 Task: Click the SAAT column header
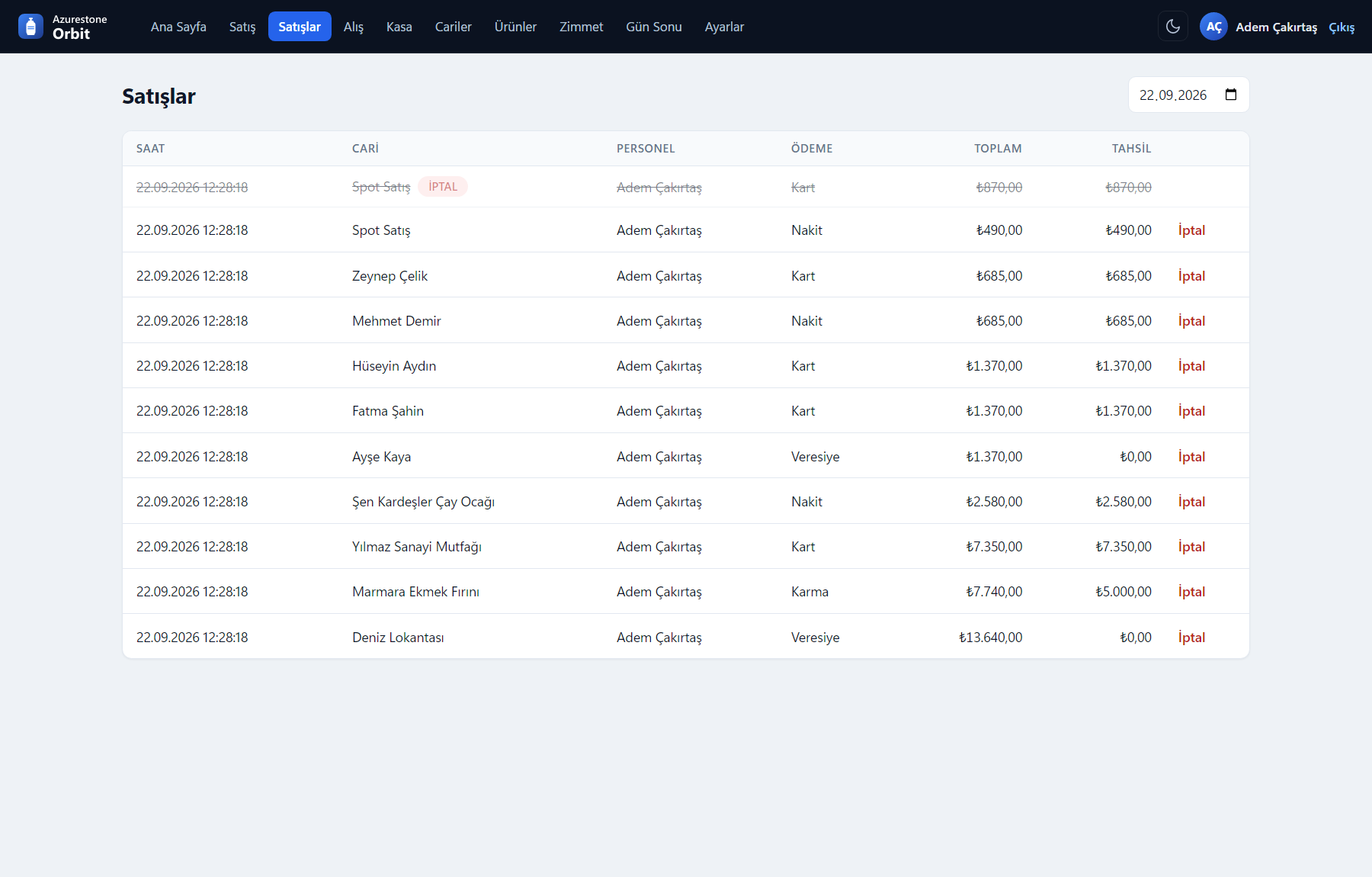coord(150,149)
